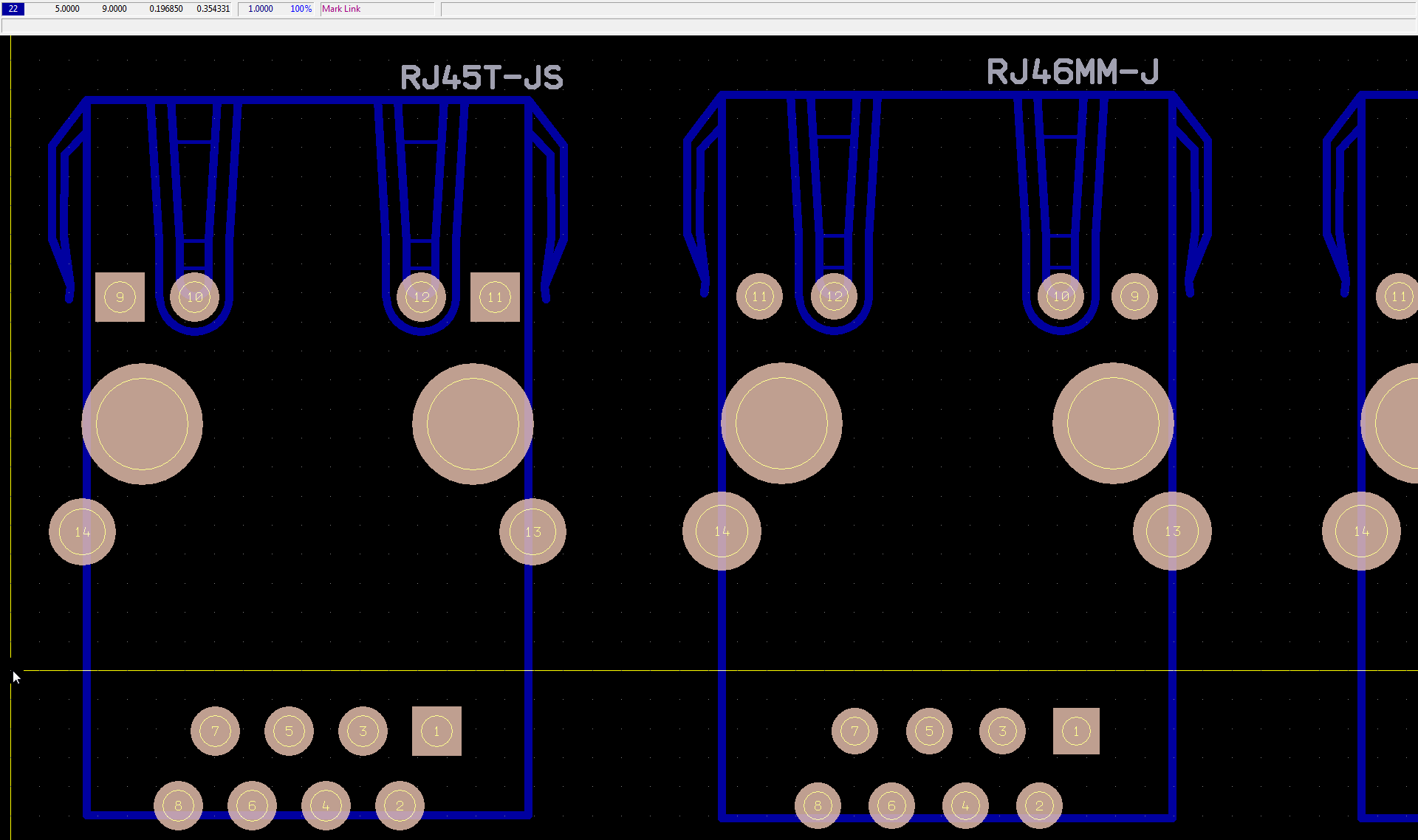Screen dimensions: 1418x840
Task: Select the left mounting hole of RJ46MM-J
Action: 781,424
